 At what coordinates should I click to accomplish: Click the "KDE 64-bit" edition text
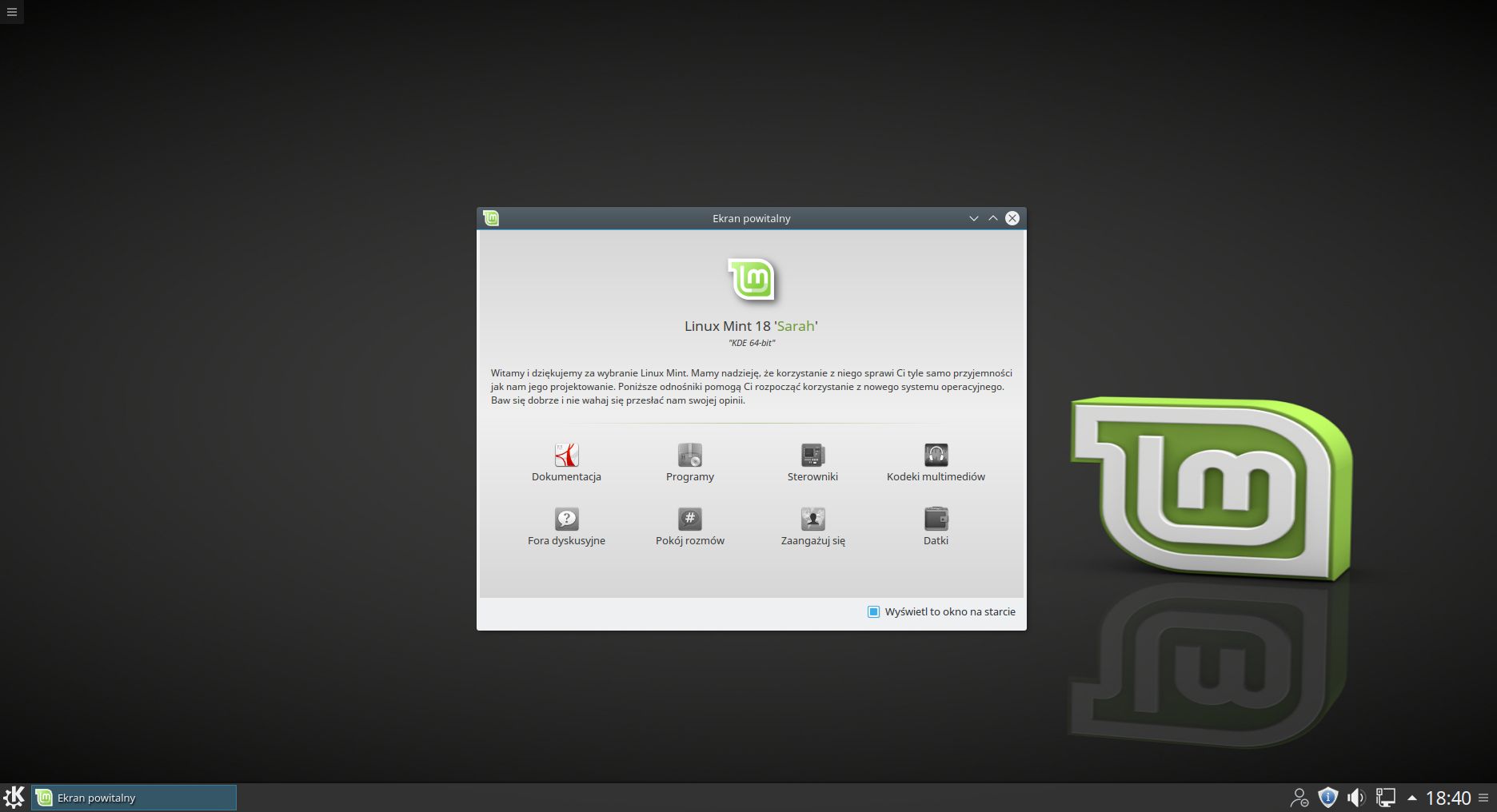point(752,343)
